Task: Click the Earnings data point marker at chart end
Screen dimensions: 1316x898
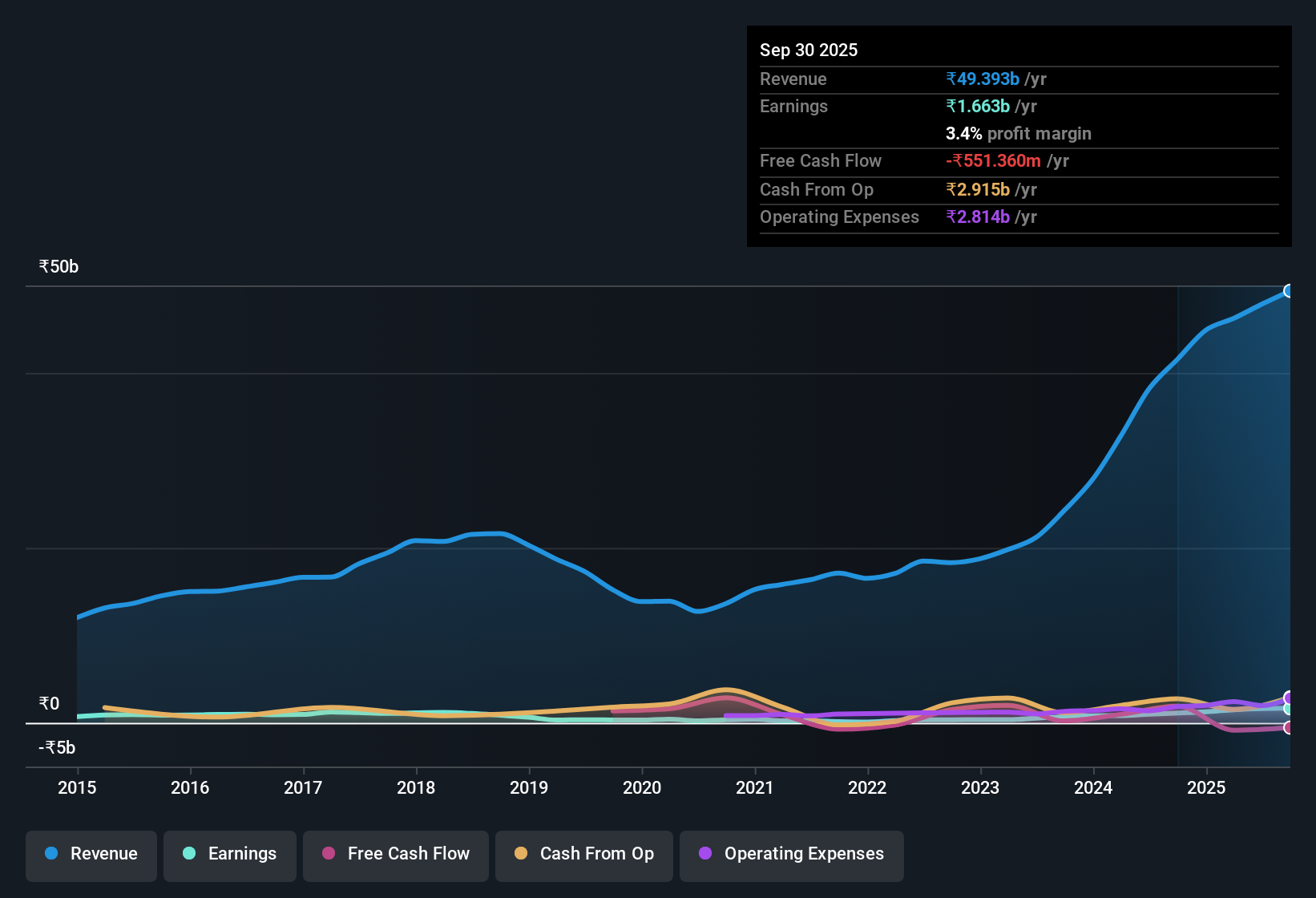Action: point(1289,709)
